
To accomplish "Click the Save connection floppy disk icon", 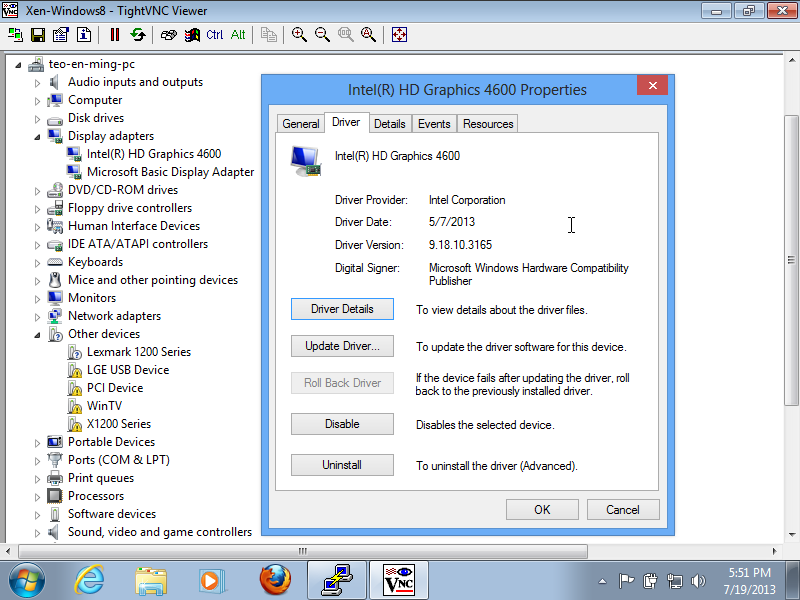I will tap(38, 34).
